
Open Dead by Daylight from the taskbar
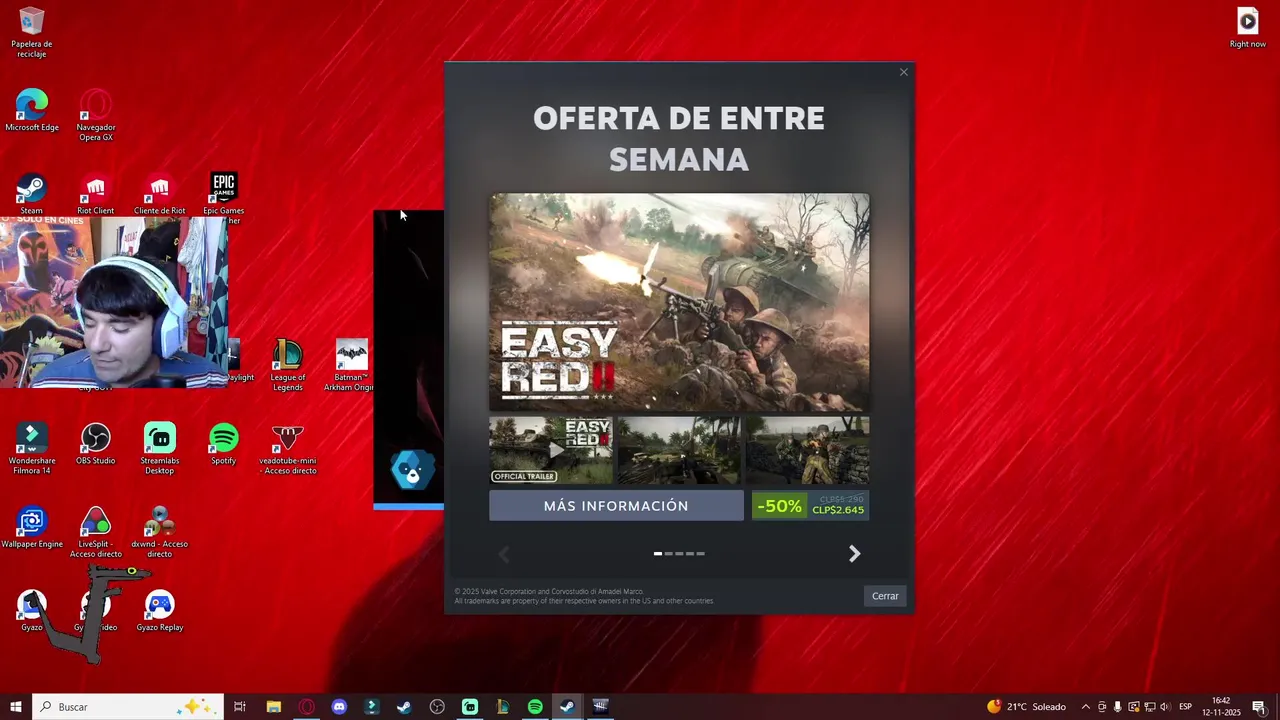[600, 707]
